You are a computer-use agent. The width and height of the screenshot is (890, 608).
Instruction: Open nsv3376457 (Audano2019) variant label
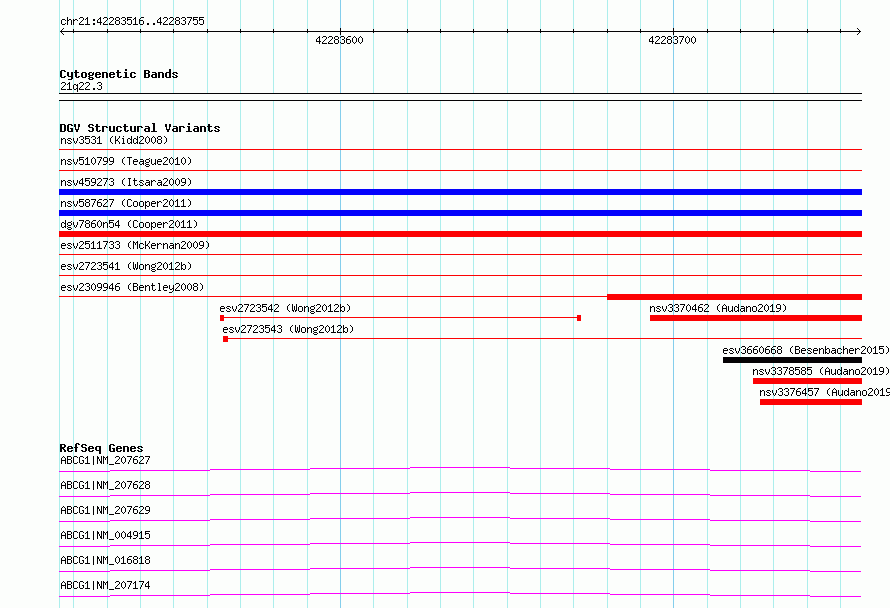825,392
